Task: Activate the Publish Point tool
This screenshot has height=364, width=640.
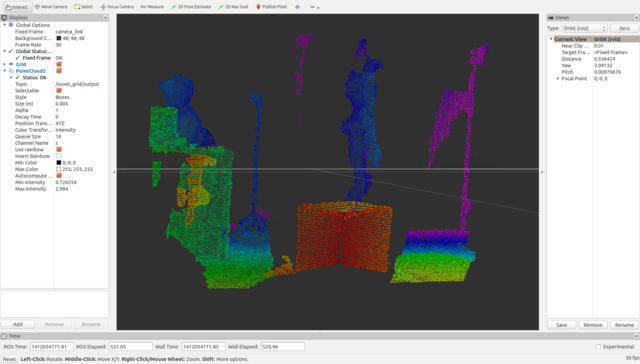Action: (271, 7)
